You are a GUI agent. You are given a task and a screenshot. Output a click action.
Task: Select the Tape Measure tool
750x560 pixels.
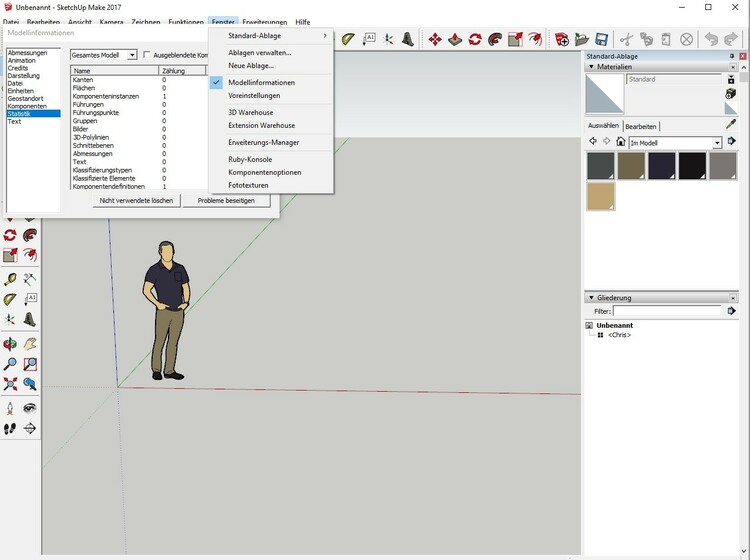pyautogui.click(x=10, y=279)
